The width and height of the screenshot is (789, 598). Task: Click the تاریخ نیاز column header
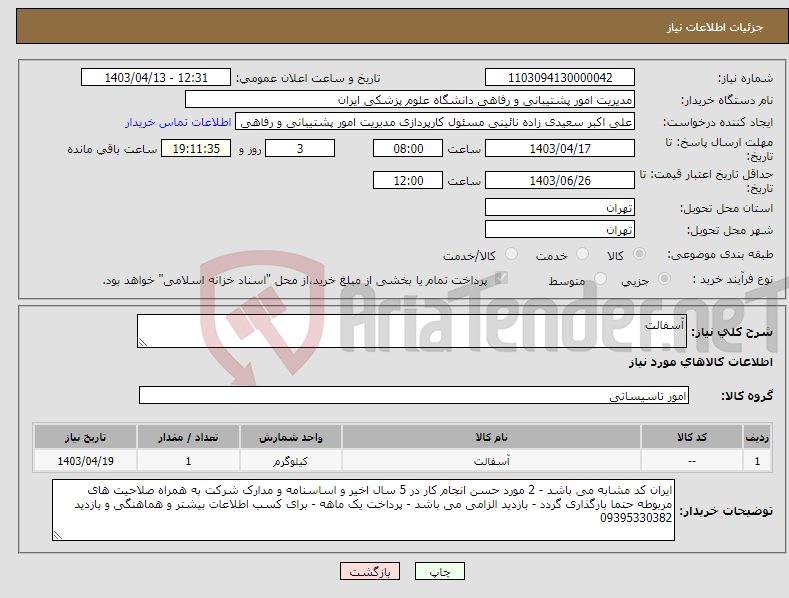86,437
